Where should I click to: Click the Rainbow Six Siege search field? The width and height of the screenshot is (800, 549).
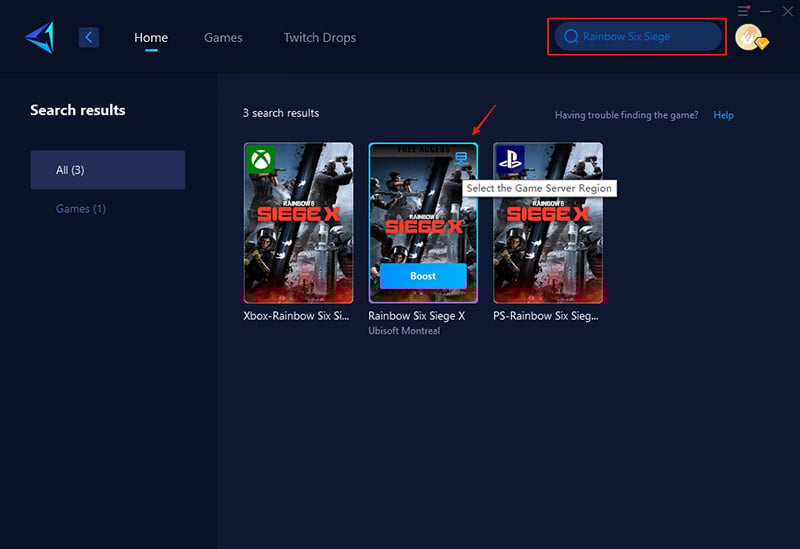tap(638, 36)
